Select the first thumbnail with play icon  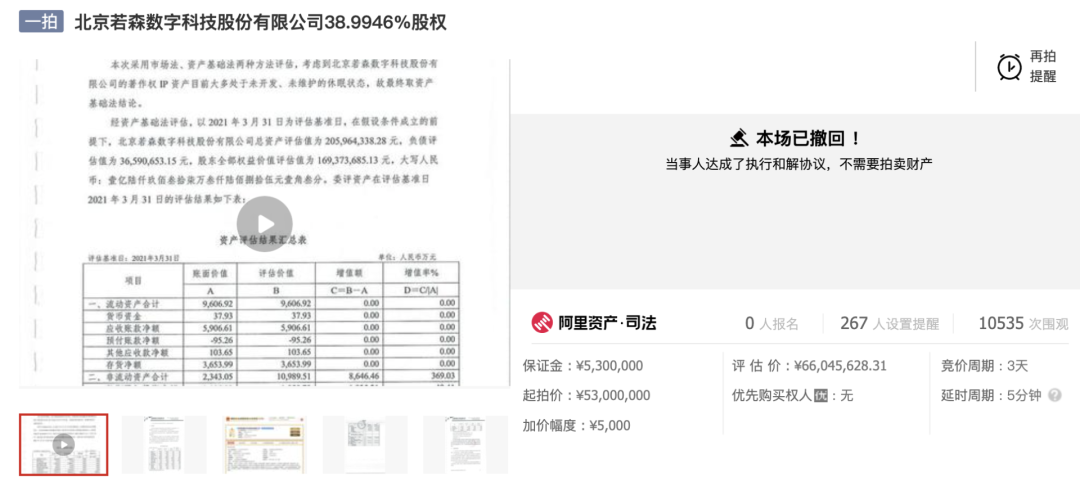[63, 445]
